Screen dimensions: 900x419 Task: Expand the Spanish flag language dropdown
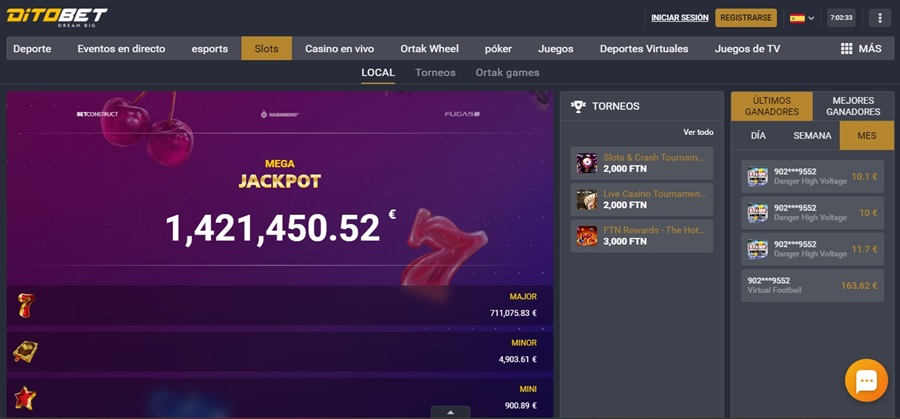(x=802, y=18)
